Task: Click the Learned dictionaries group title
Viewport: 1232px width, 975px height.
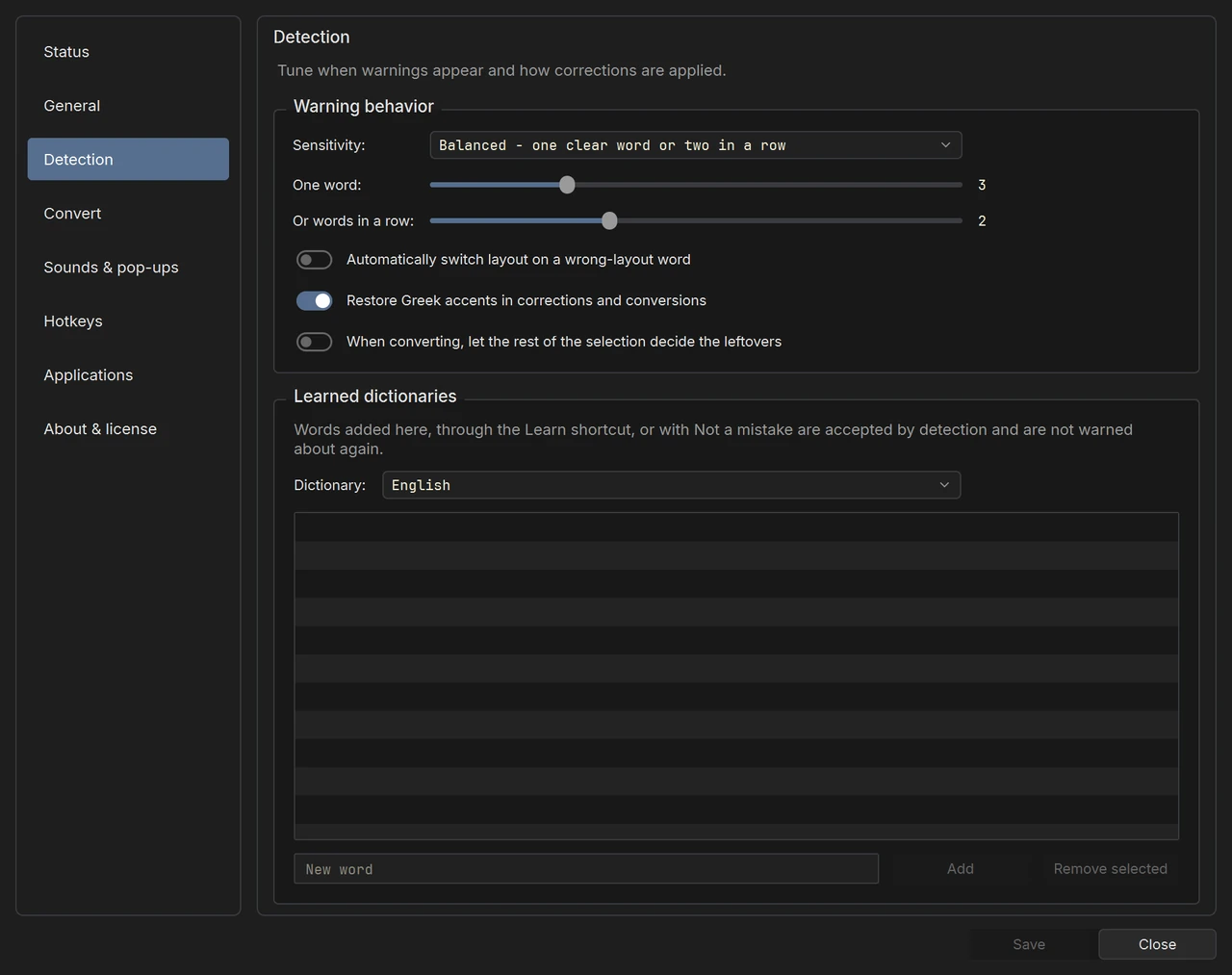Action: [375, 397]
